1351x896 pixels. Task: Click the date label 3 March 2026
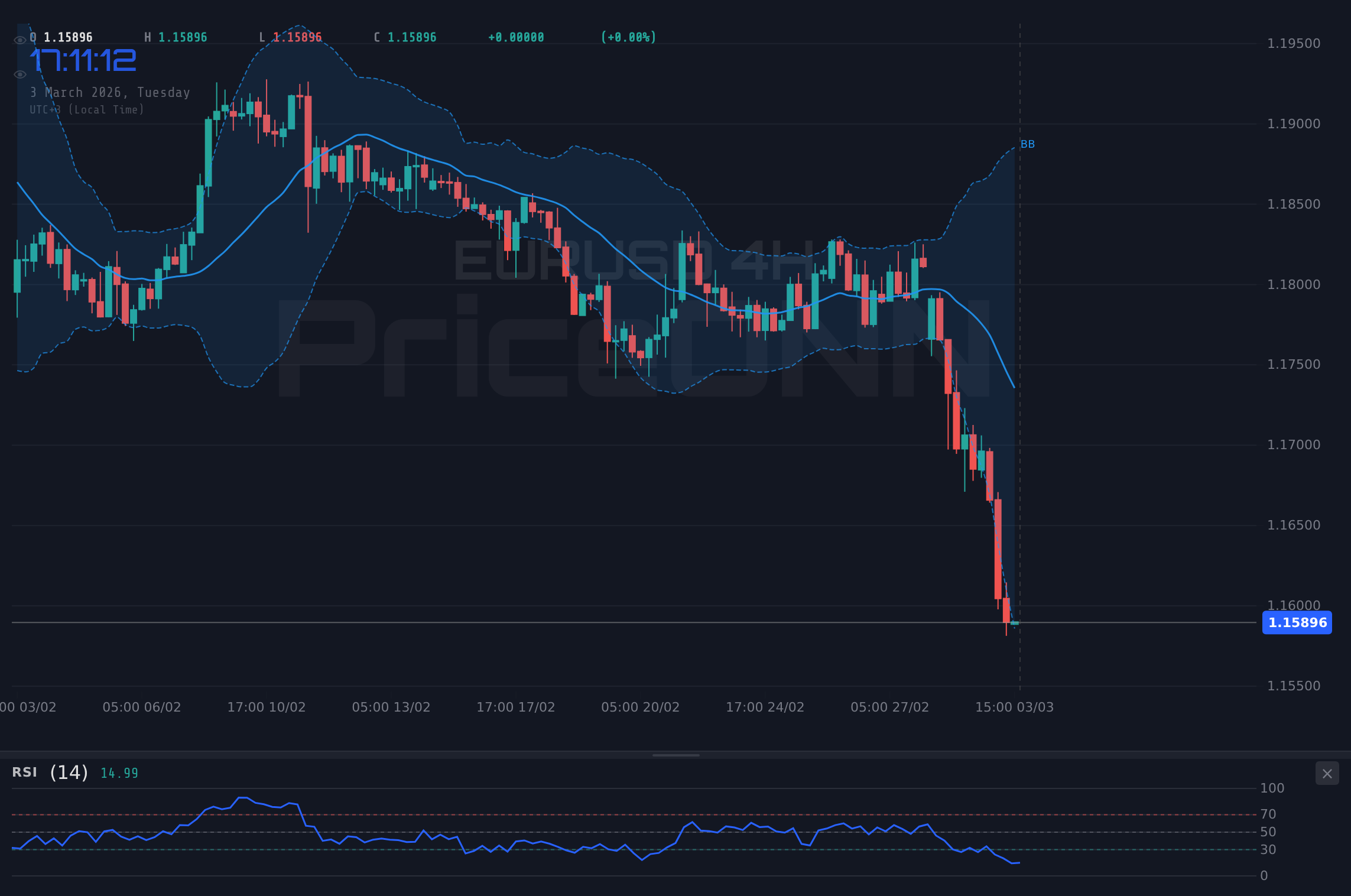tap(109, 92)
